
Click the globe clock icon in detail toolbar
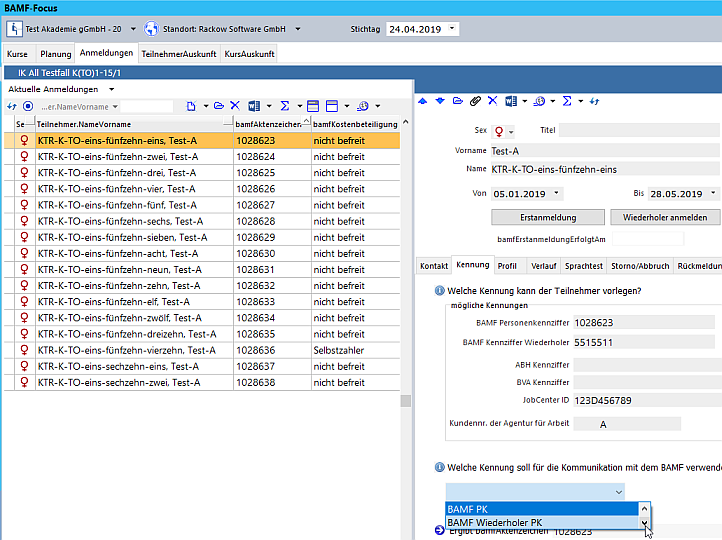coord(539,101)
